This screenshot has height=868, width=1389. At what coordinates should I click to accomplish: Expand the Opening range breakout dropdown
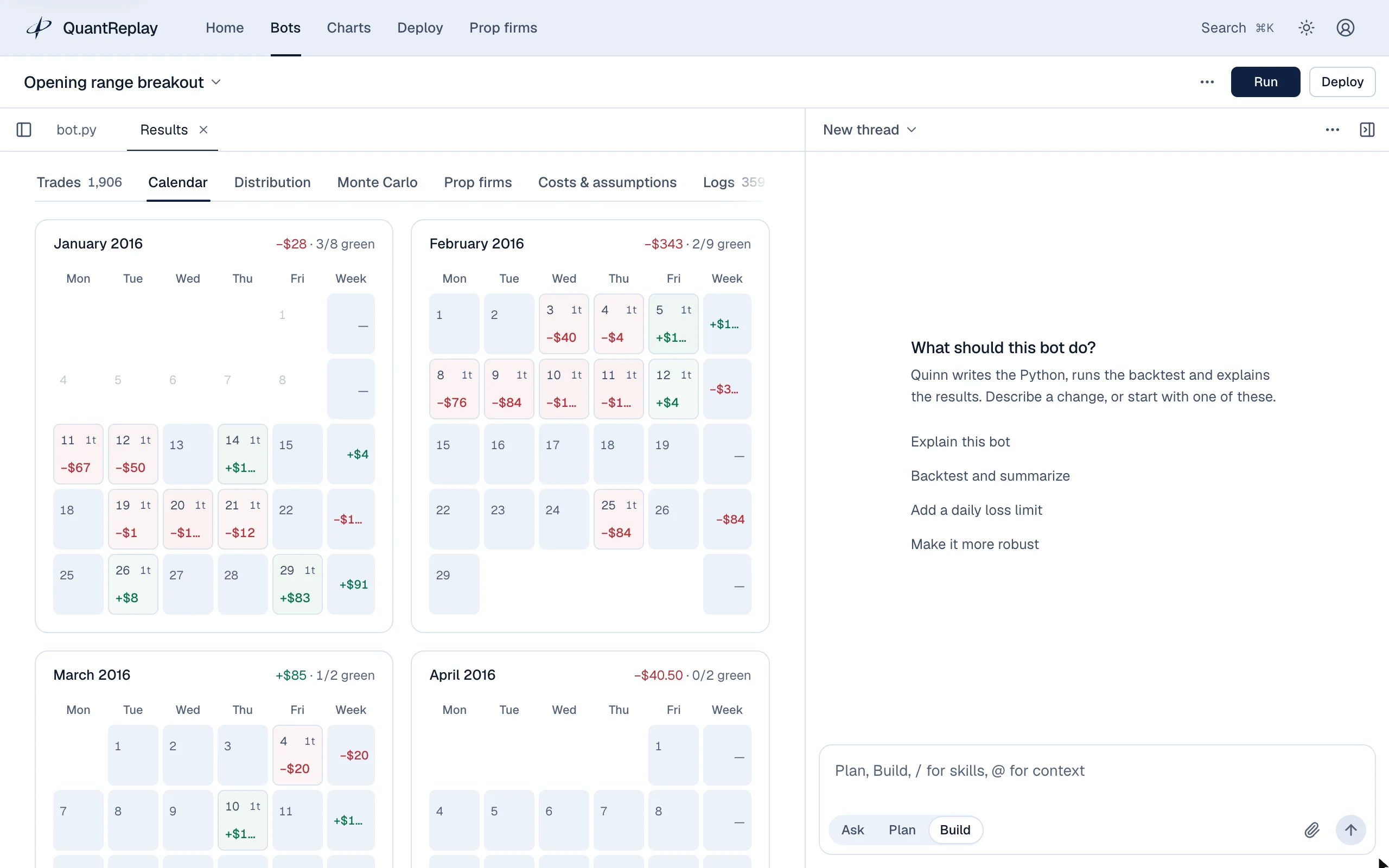click(x=122, y=82)
